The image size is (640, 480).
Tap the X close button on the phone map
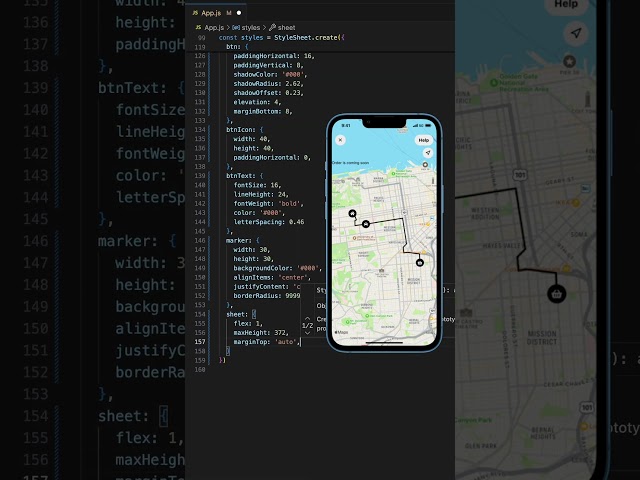[x=340, y=140]
